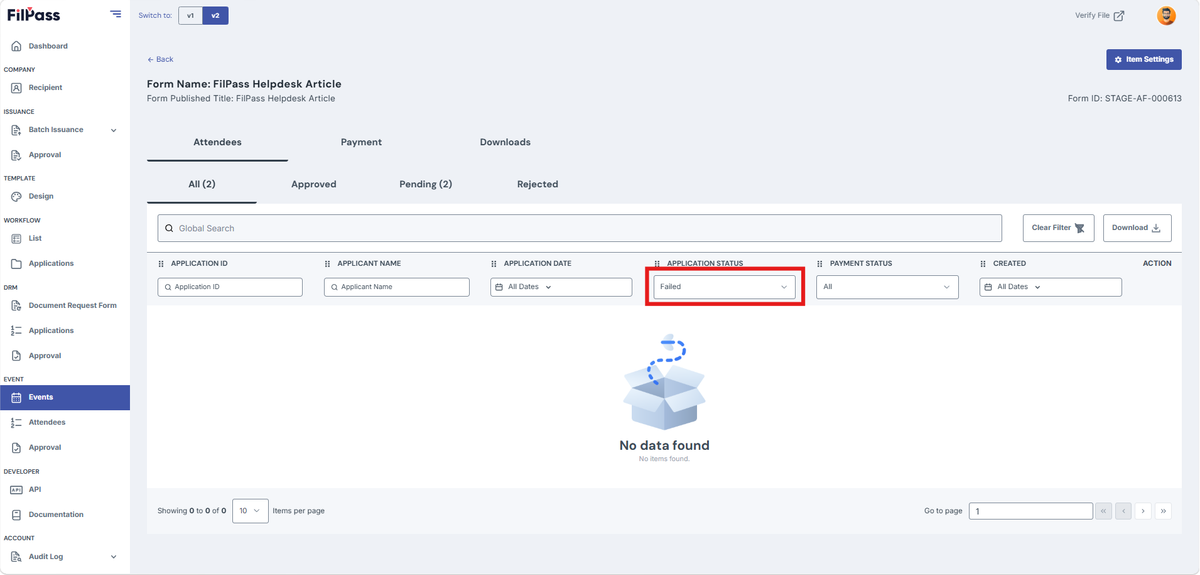Open the Payment Status dropdown showing All
This screenshot has height=575, width=1200.
tap(887, 287)
